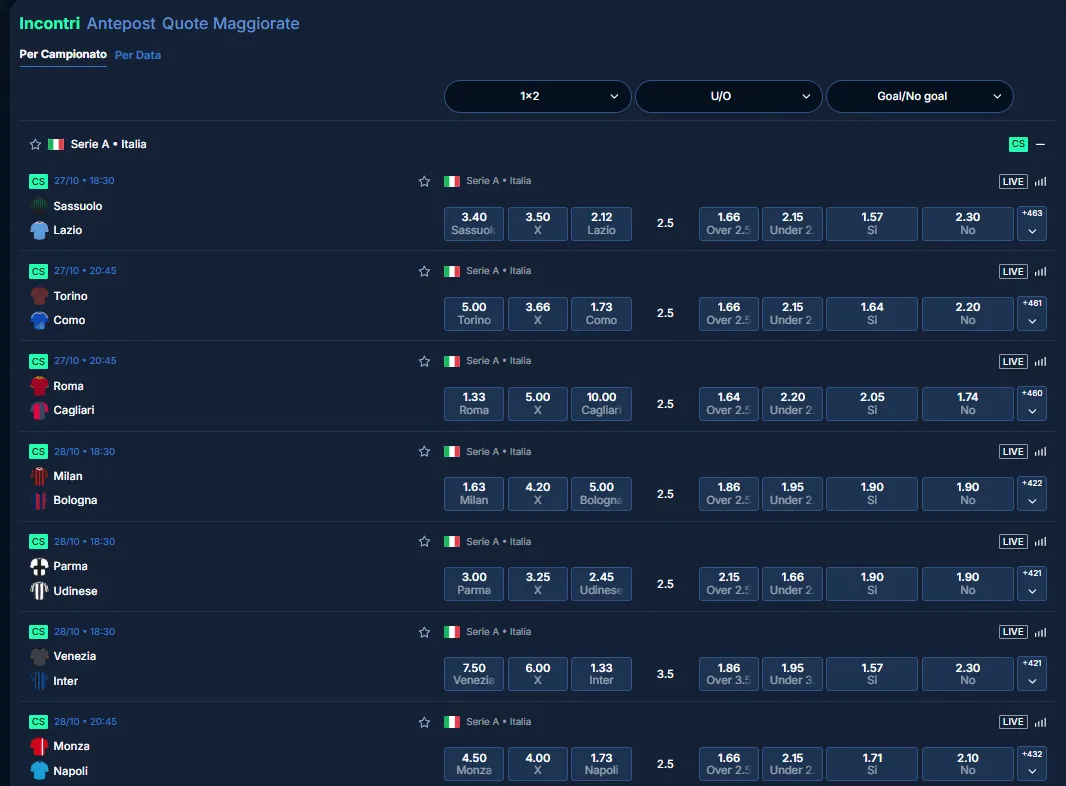Click Serie A Italia label in Torino-Como row
The height and width of the screenshot is (786, 1066).
(498, 271)
